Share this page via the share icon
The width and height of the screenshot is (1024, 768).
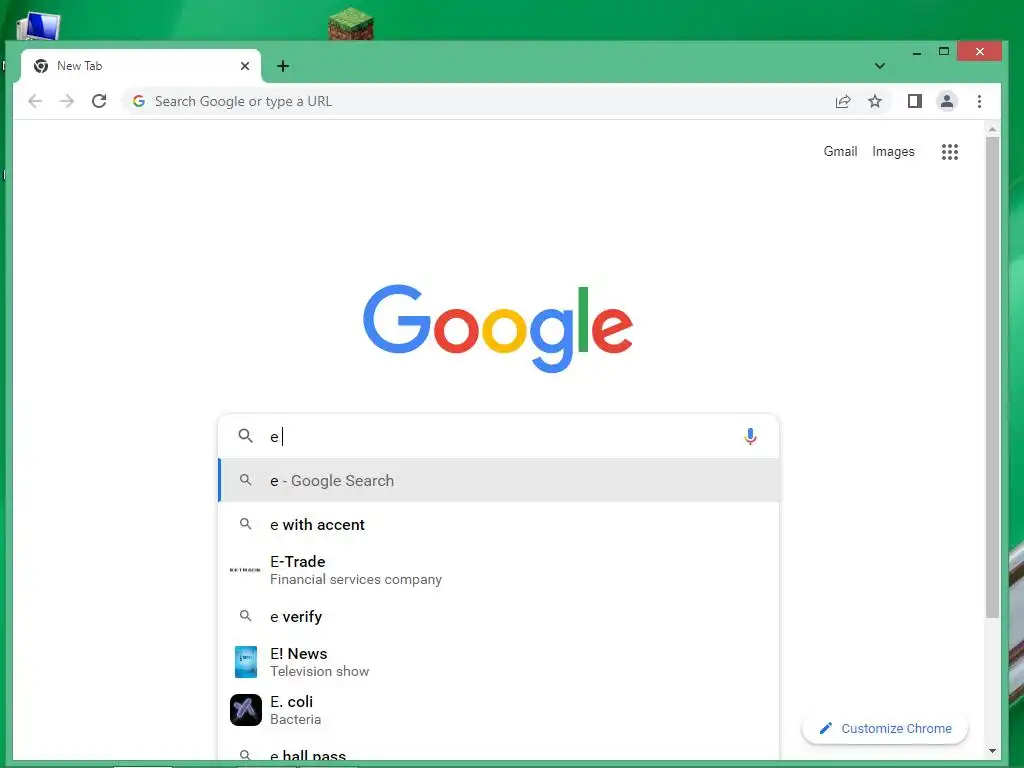click(843, 101)
